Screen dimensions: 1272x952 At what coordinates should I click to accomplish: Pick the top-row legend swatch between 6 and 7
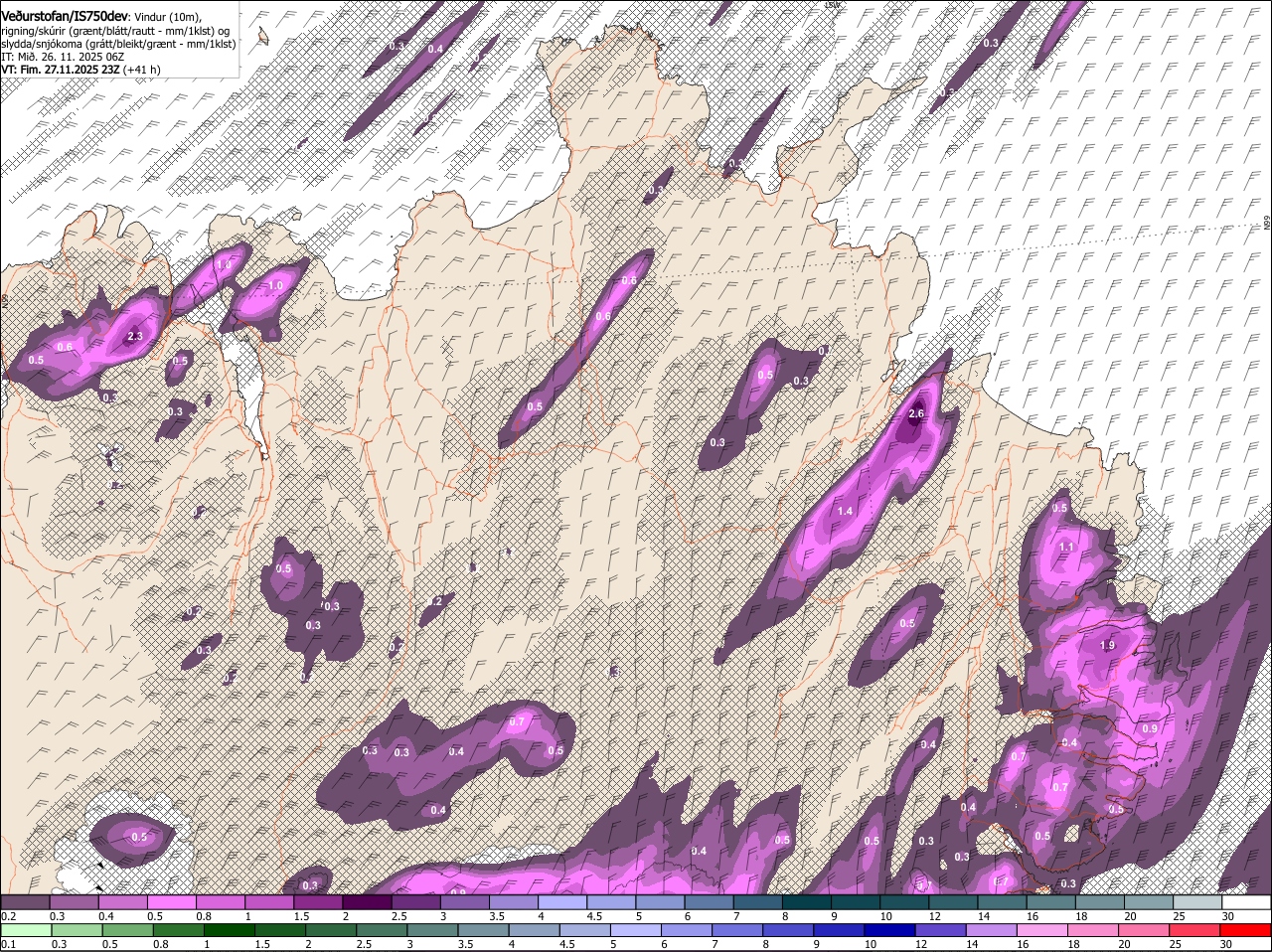pyautogui.click(x=710, y=902)
